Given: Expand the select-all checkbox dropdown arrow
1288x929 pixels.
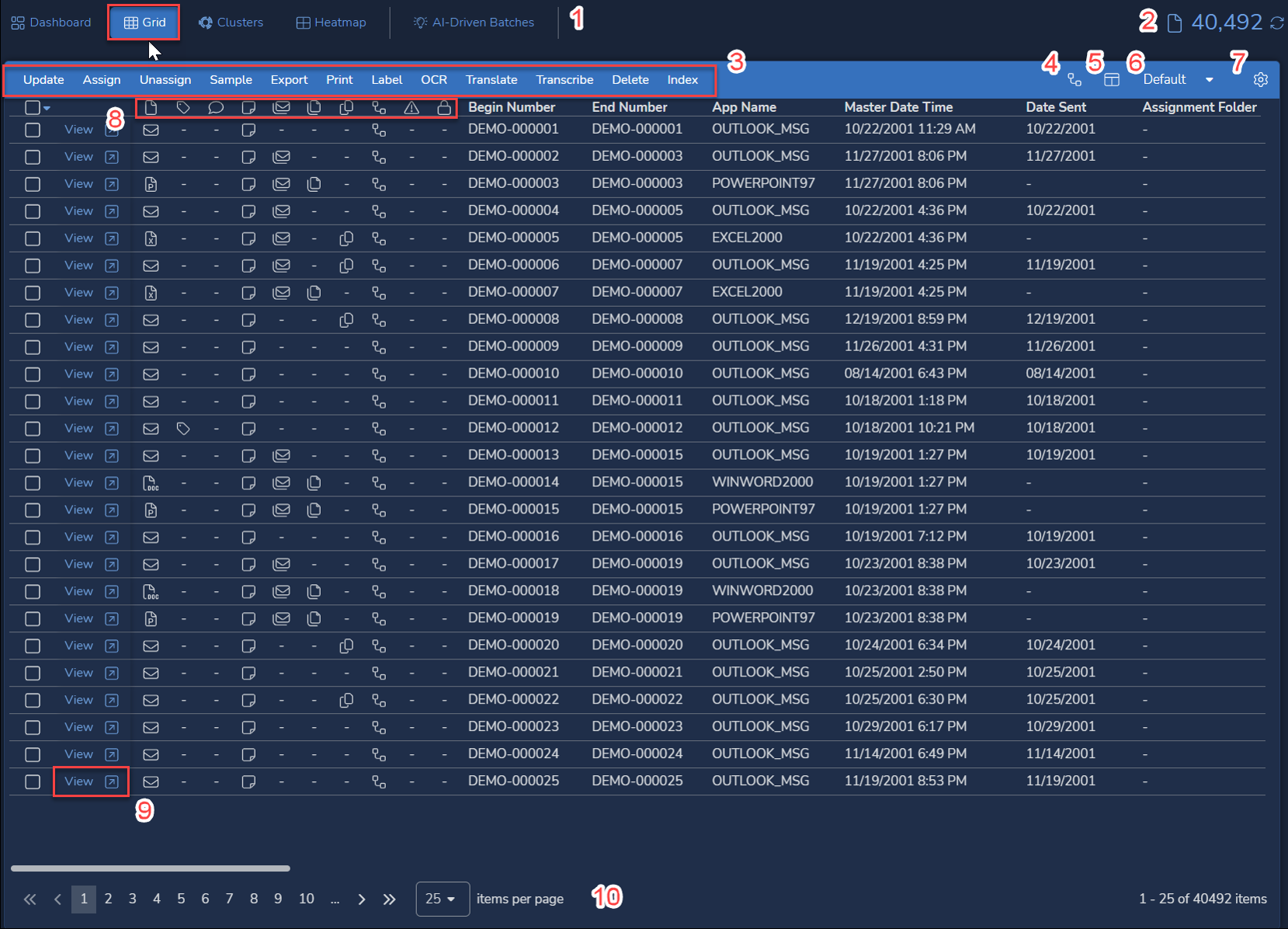Looking at the screenshot, I should (x=47, y=109).
